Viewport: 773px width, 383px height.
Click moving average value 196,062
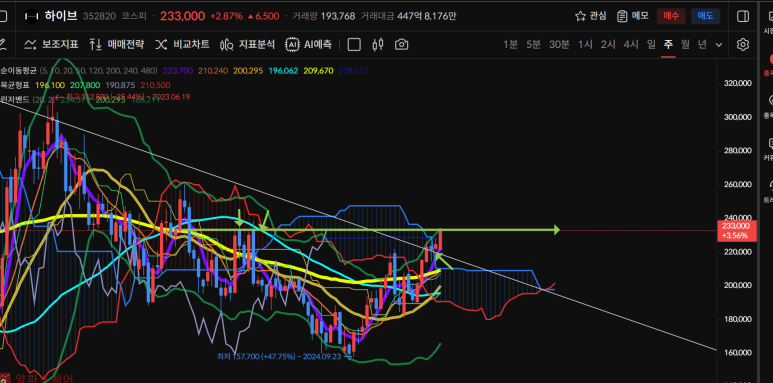tap(283, 71)
